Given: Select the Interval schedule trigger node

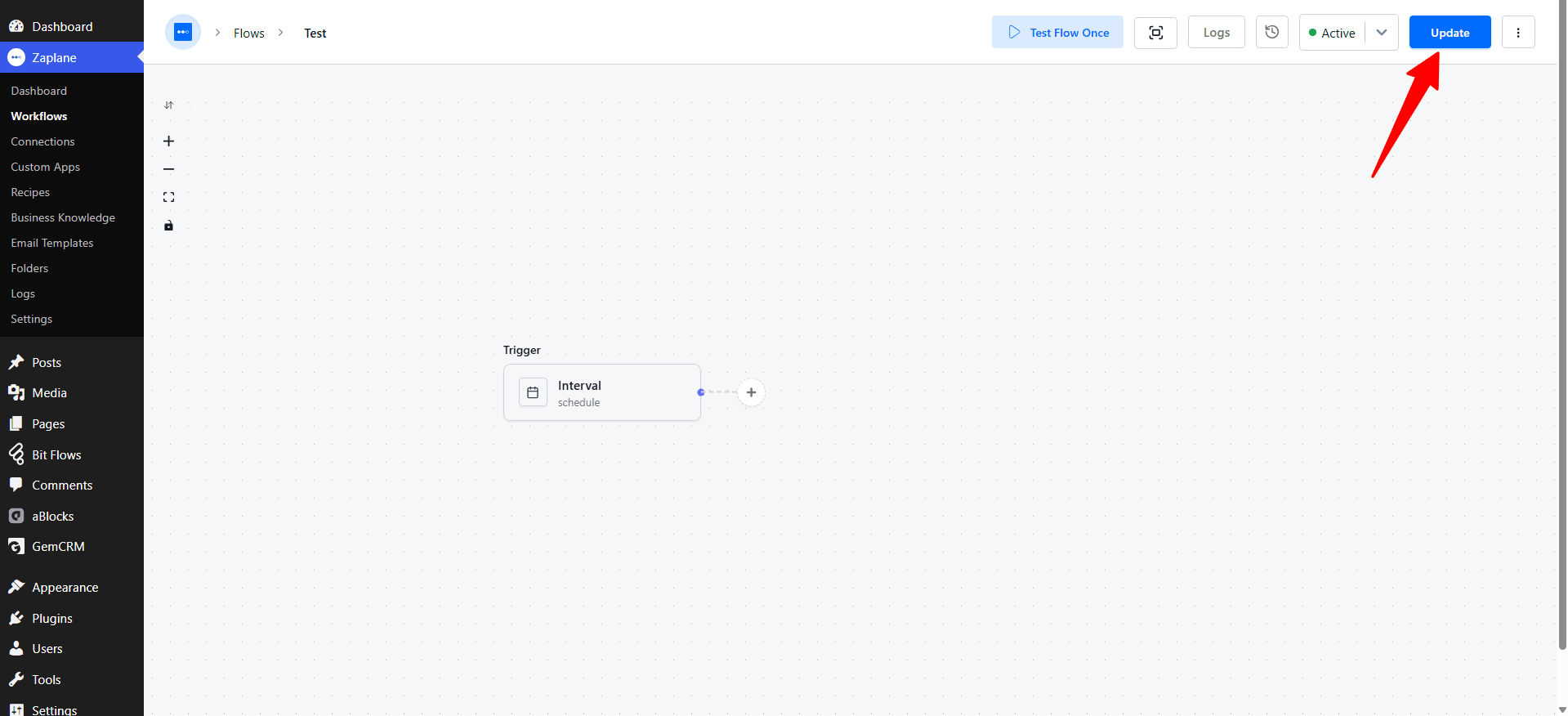Looking at the screenshot, I should tap(602, 392).
